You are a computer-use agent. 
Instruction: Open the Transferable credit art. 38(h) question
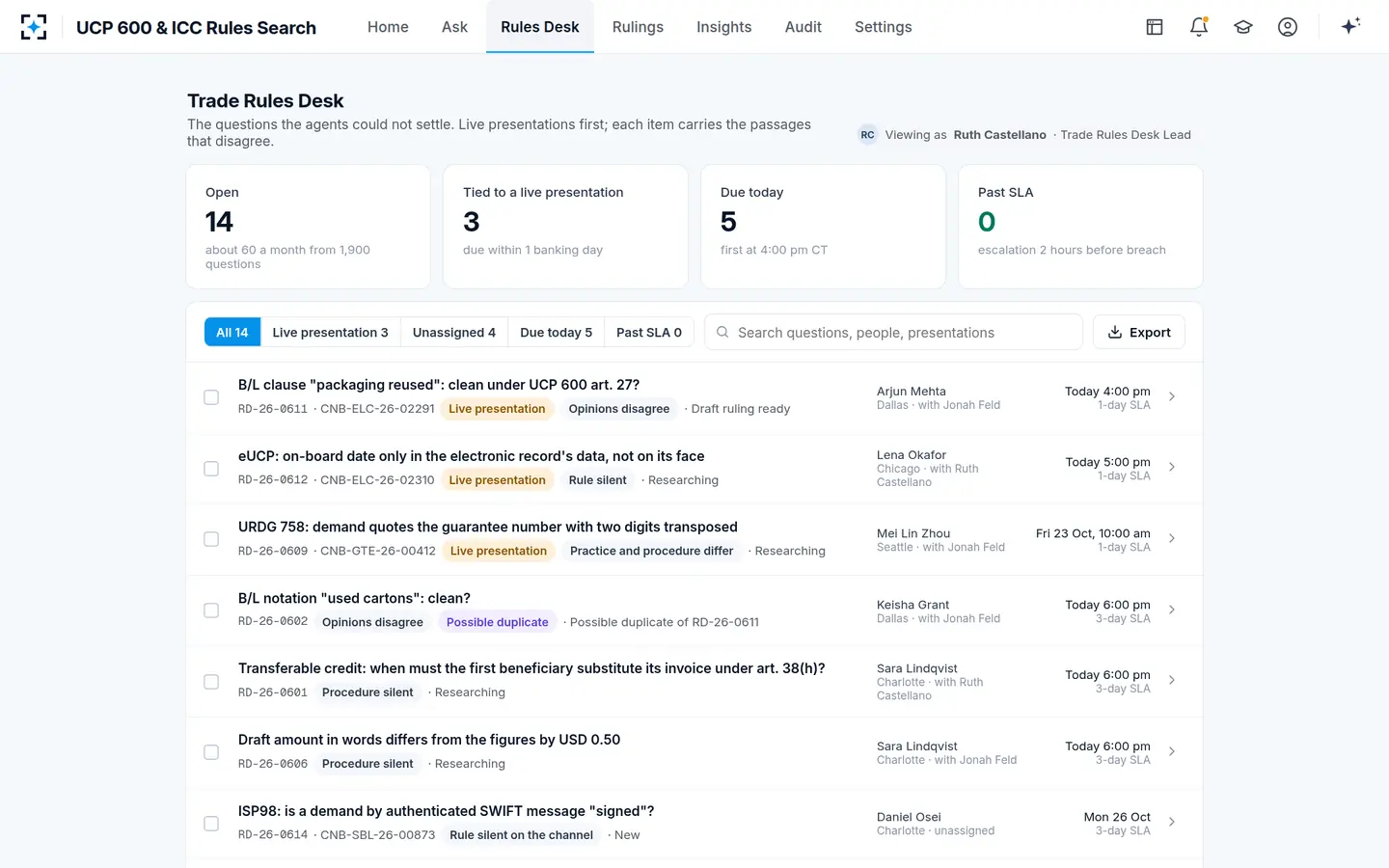tap(531, 668)
